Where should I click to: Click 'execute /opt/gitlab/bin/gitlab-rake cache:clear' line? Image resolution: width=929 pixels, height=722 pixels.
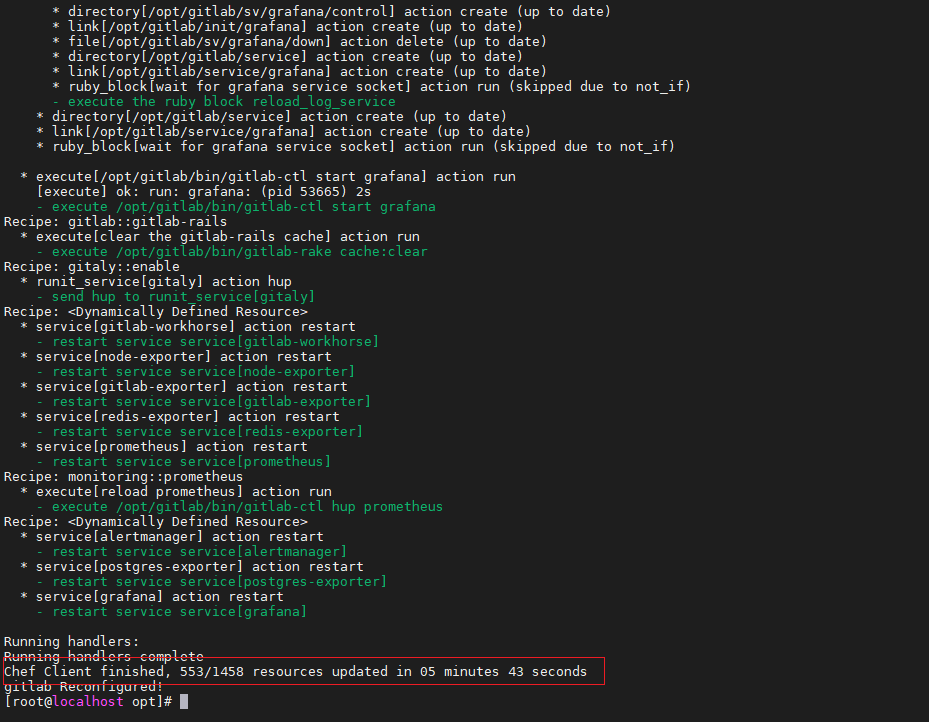click(x=232, y=252)
